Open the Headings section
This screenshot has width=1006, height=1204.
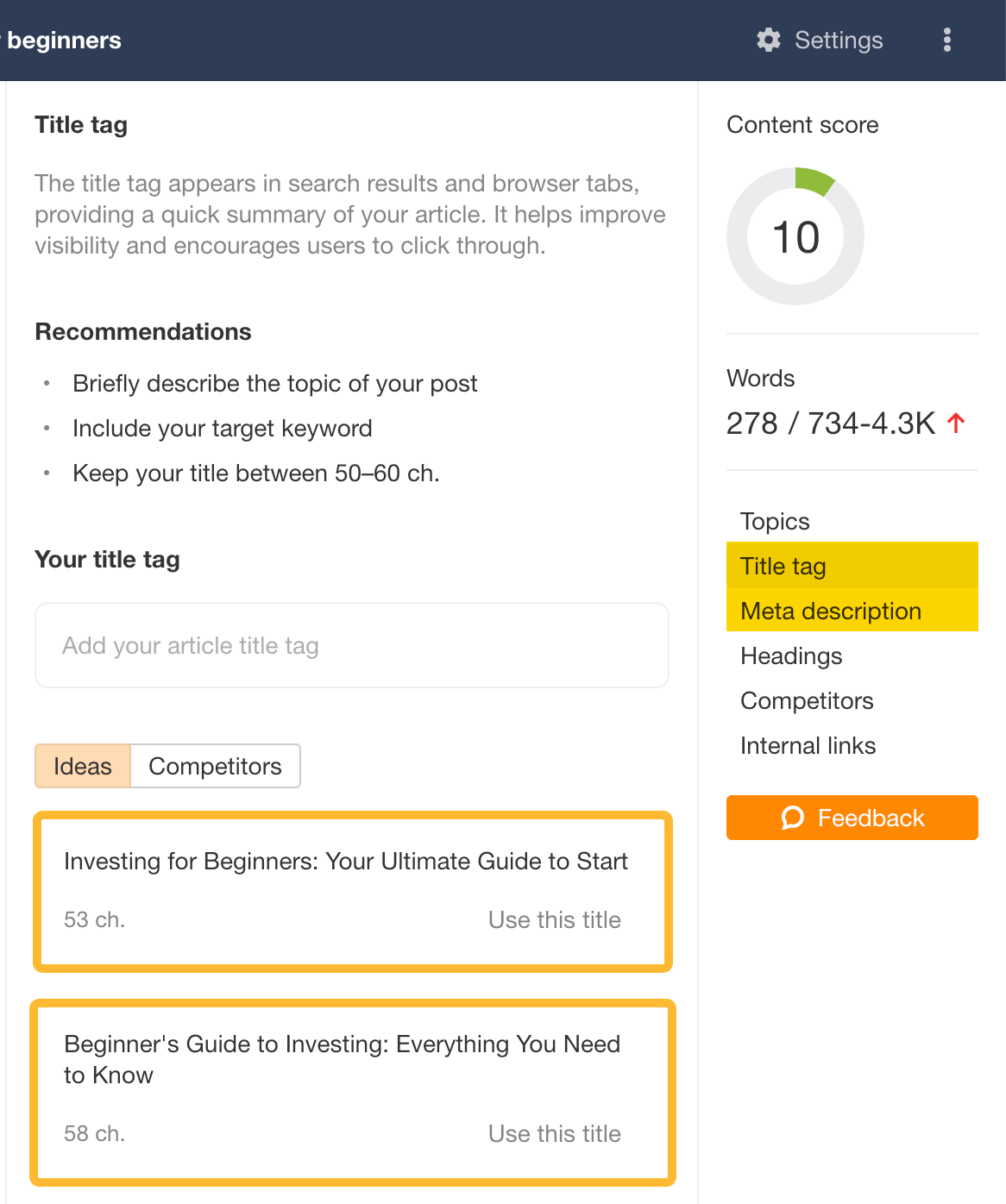tap(790, 656)
